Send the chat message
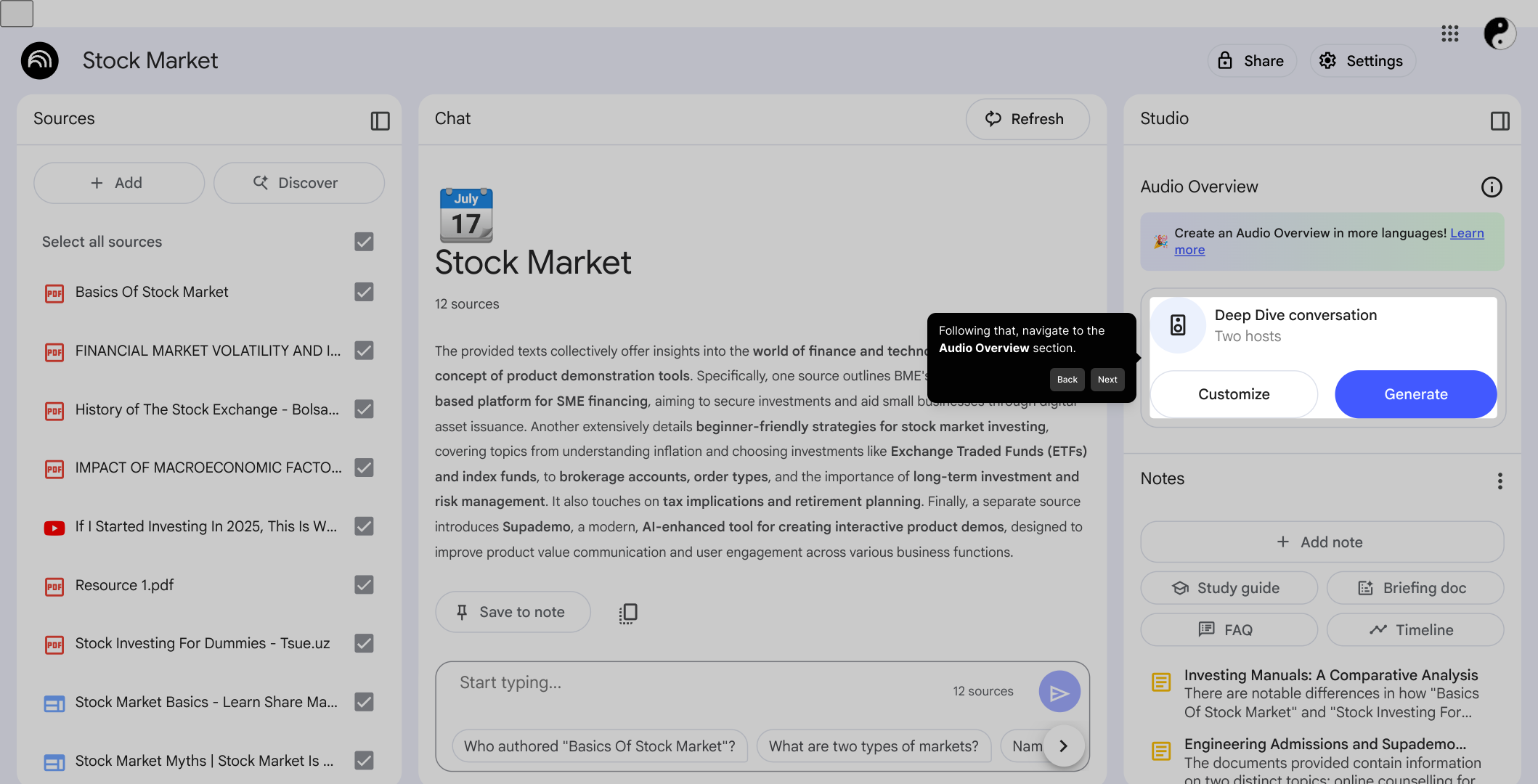Image resolution: width=1538 pixels, height=784 pixels. (x=1059, y=692)
